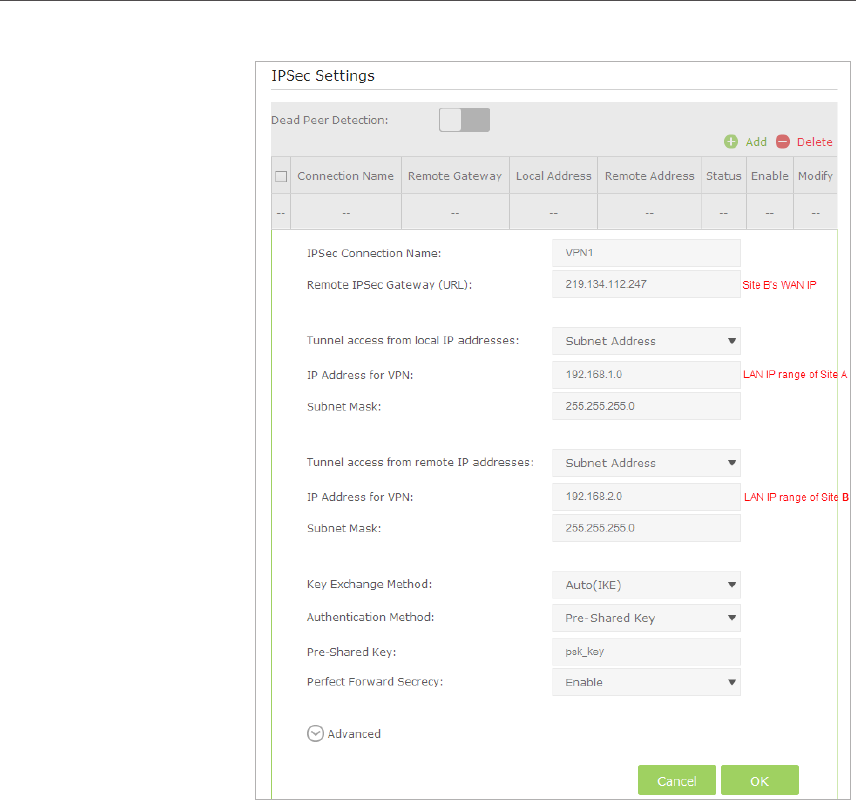The width and height of the screenshot is (856, 800).
Task: Focus the remote IP Address for VPN field
Action: tap(646, 496)
